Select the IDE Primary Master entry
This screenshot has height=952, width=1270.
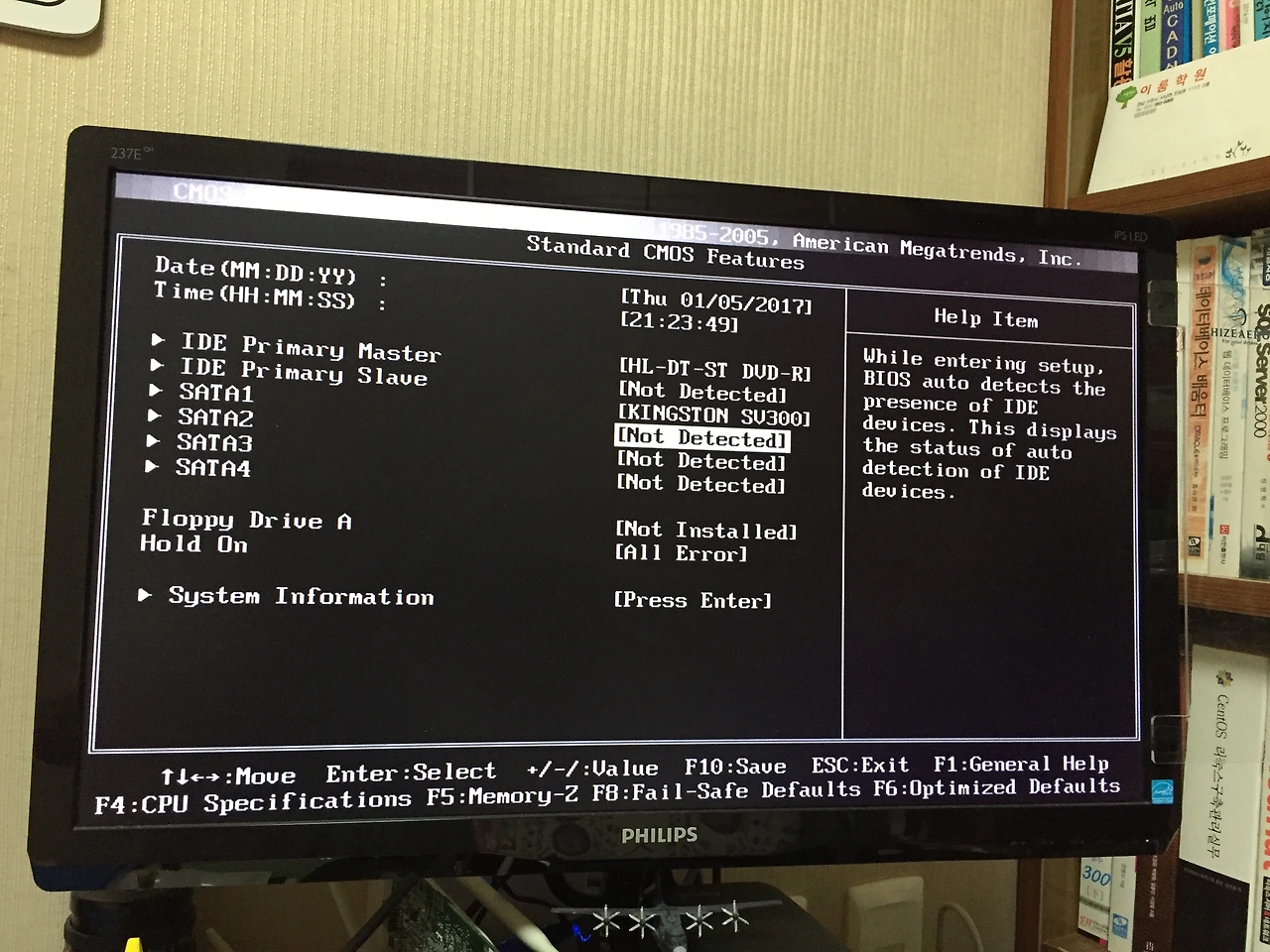coord(312,347)
